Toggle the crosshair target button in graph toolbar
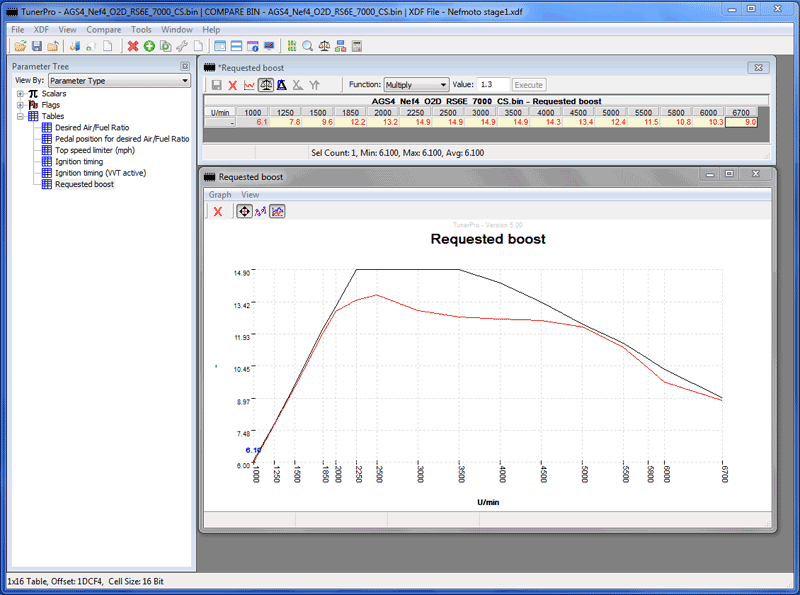Image resolution: width=800 pixels, height=595 pixels. (244, 211)
